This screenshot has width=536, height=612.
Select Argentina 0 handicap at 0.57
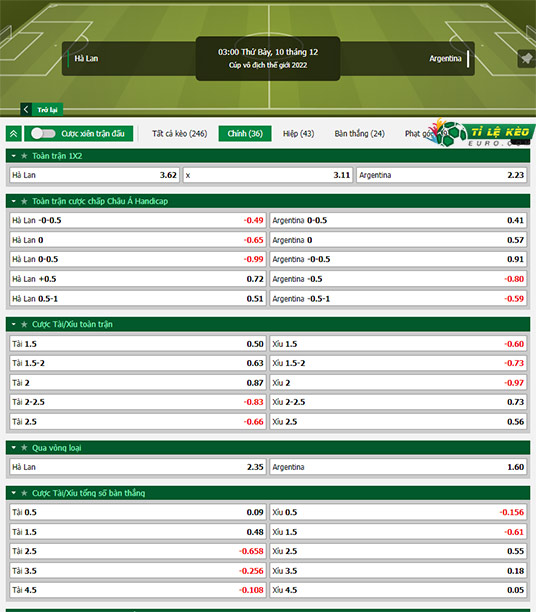[x=398, y=240]
